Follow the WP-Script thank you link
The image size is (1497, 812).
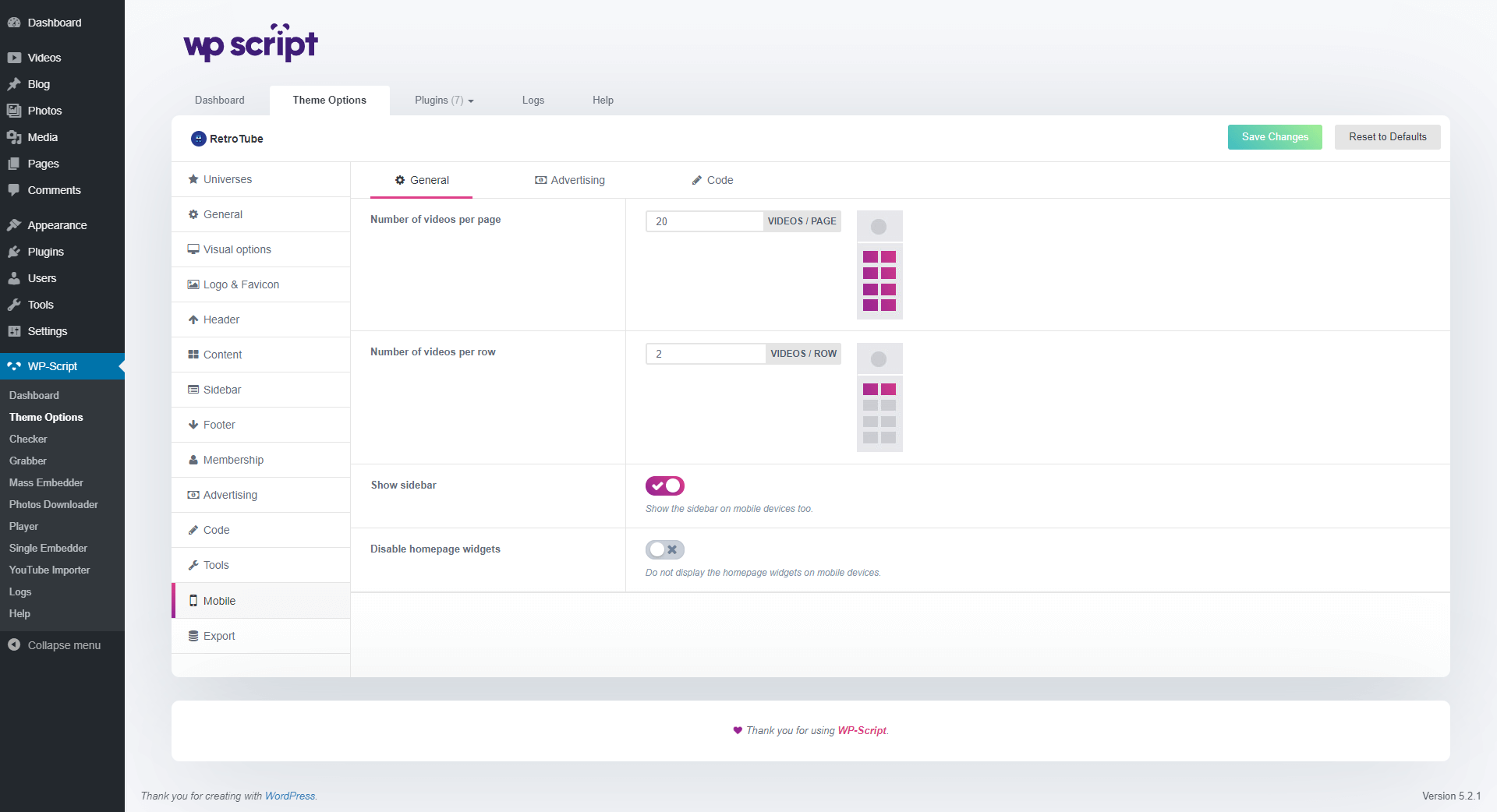click(x=862, y=731)
